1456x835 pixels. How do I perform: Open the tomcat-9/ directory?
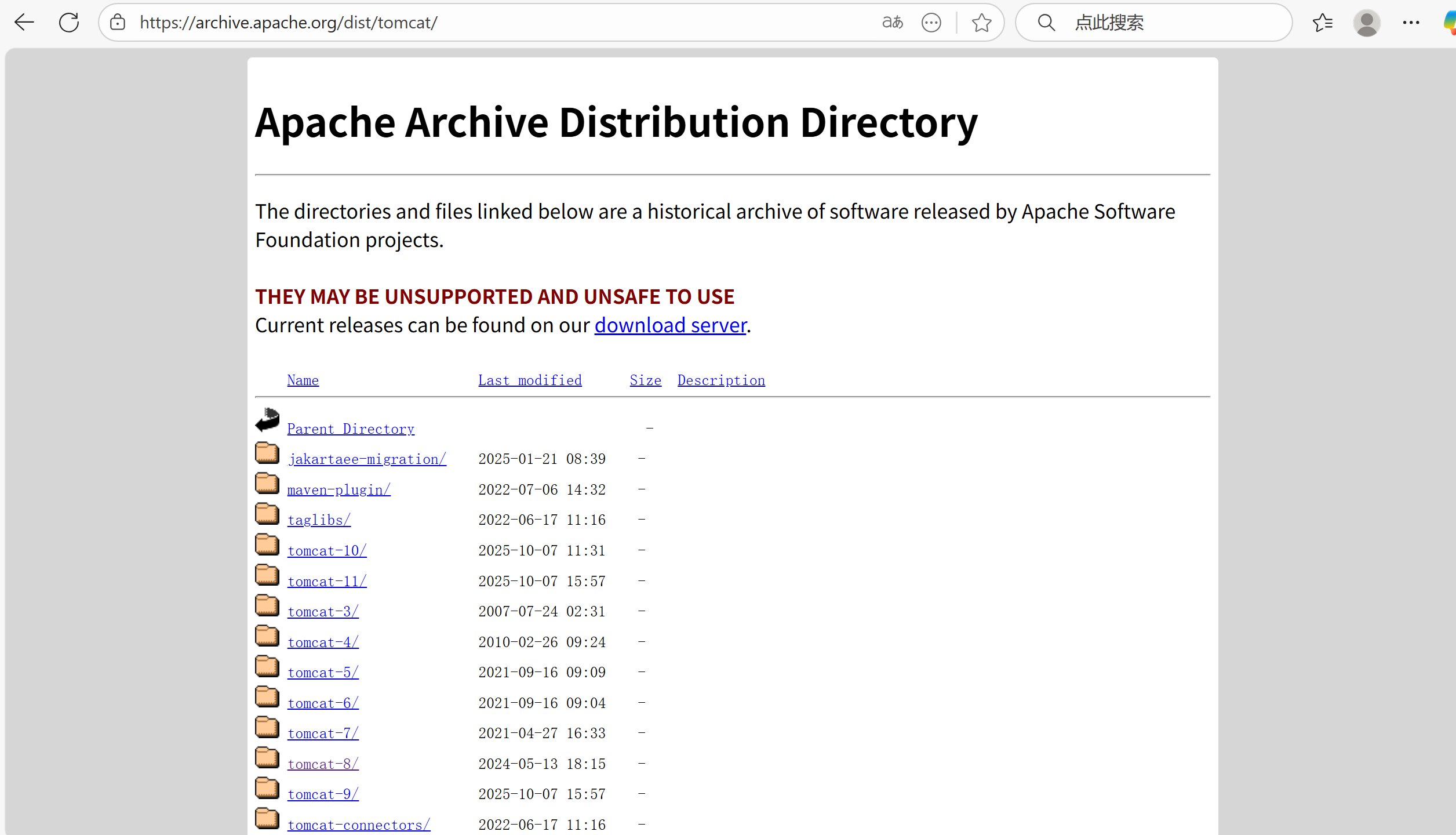[x=323, y=794]
